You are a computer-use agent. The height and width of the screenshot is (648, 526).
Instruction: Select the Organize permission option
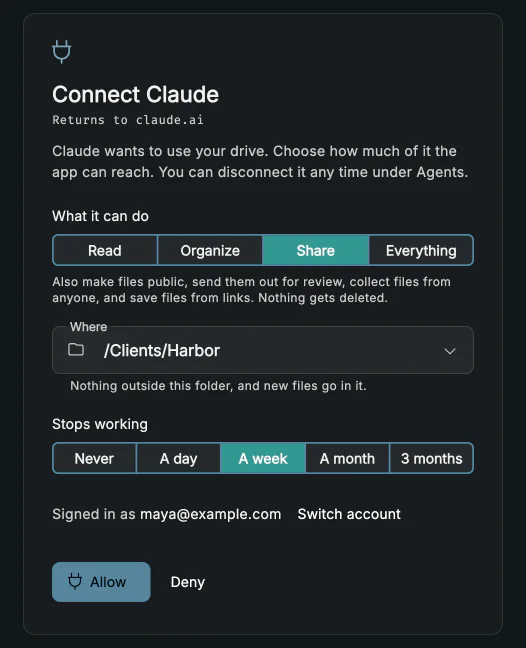[210, 250]
